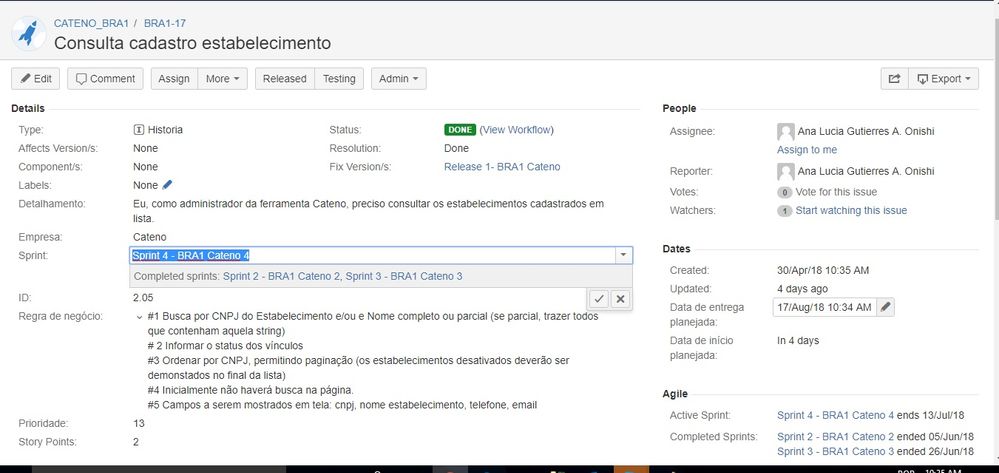Click the votes count badge
Viewport: 999px width, 473px height.
(x=784, y=193)
